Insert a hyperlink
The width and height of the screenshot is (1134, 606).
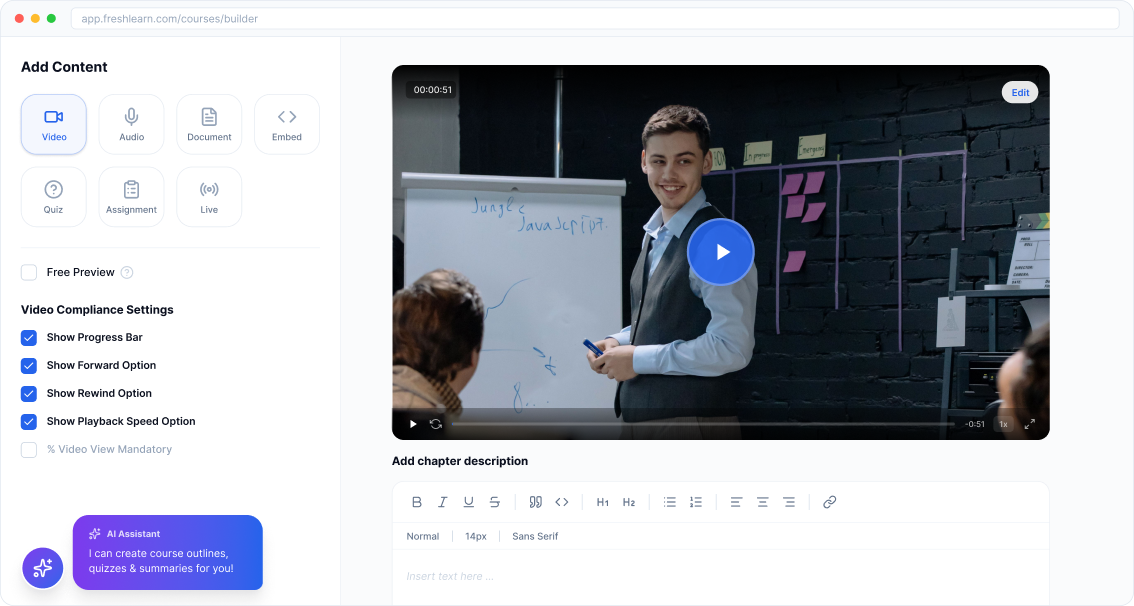(830, 502)
